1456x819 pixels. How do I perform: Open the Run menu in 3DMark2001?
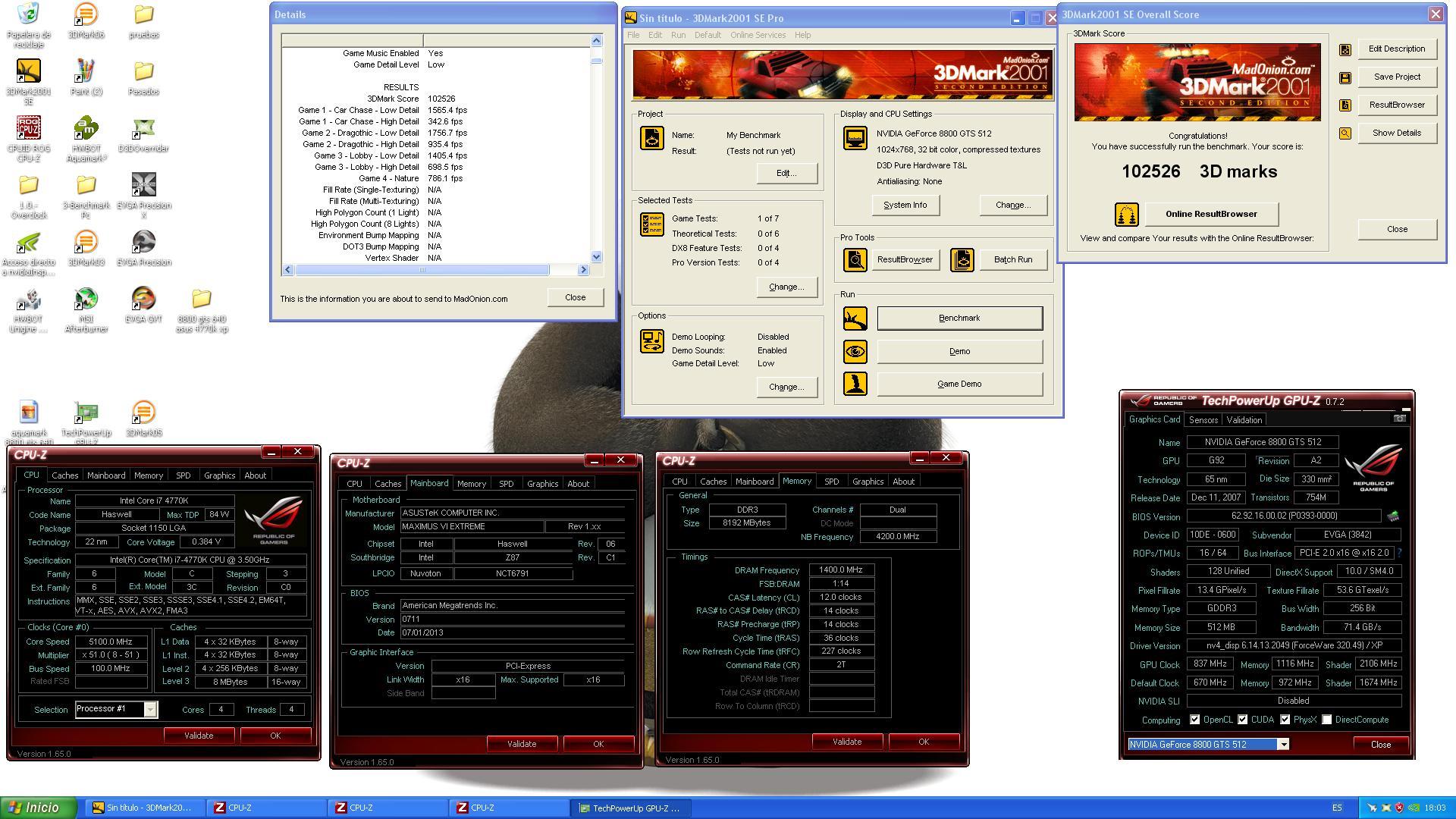678,35
